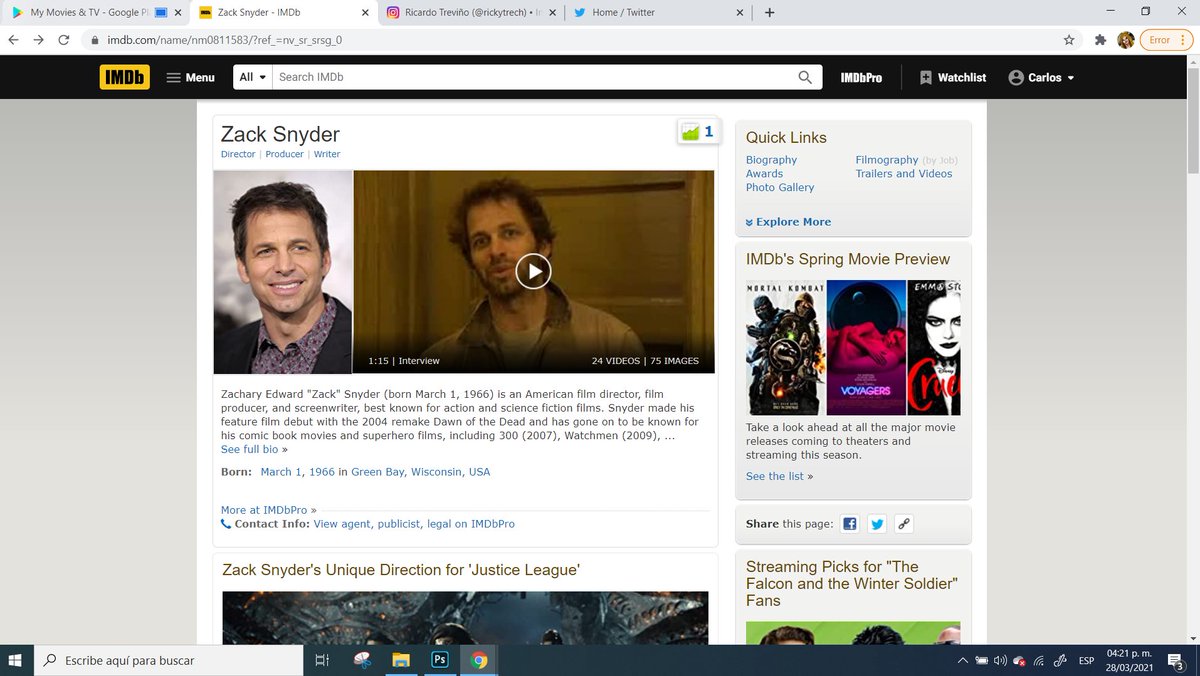This screenshot has width=1200, height=676.
Task: Open the Windows Start menu
Action: (15, 660)
